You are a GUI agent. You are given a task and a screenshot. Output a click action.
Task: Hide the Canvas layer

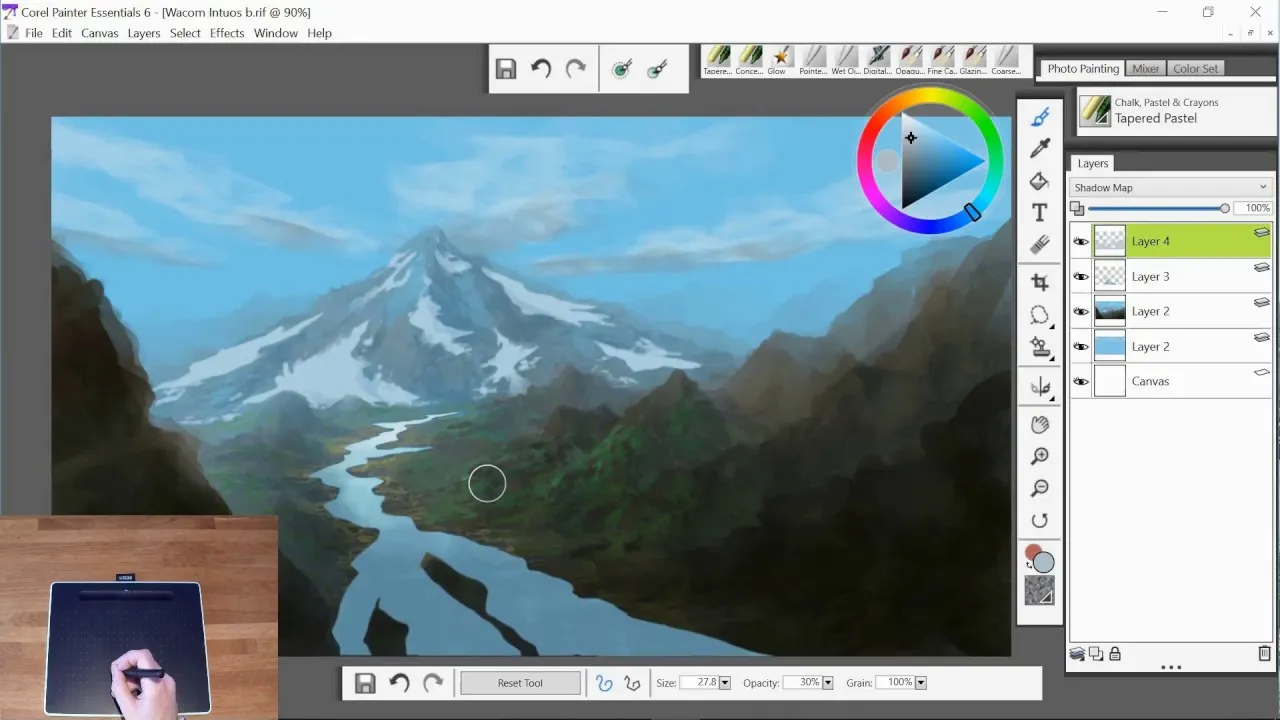pyautogui.click(x=1081, y=381)
